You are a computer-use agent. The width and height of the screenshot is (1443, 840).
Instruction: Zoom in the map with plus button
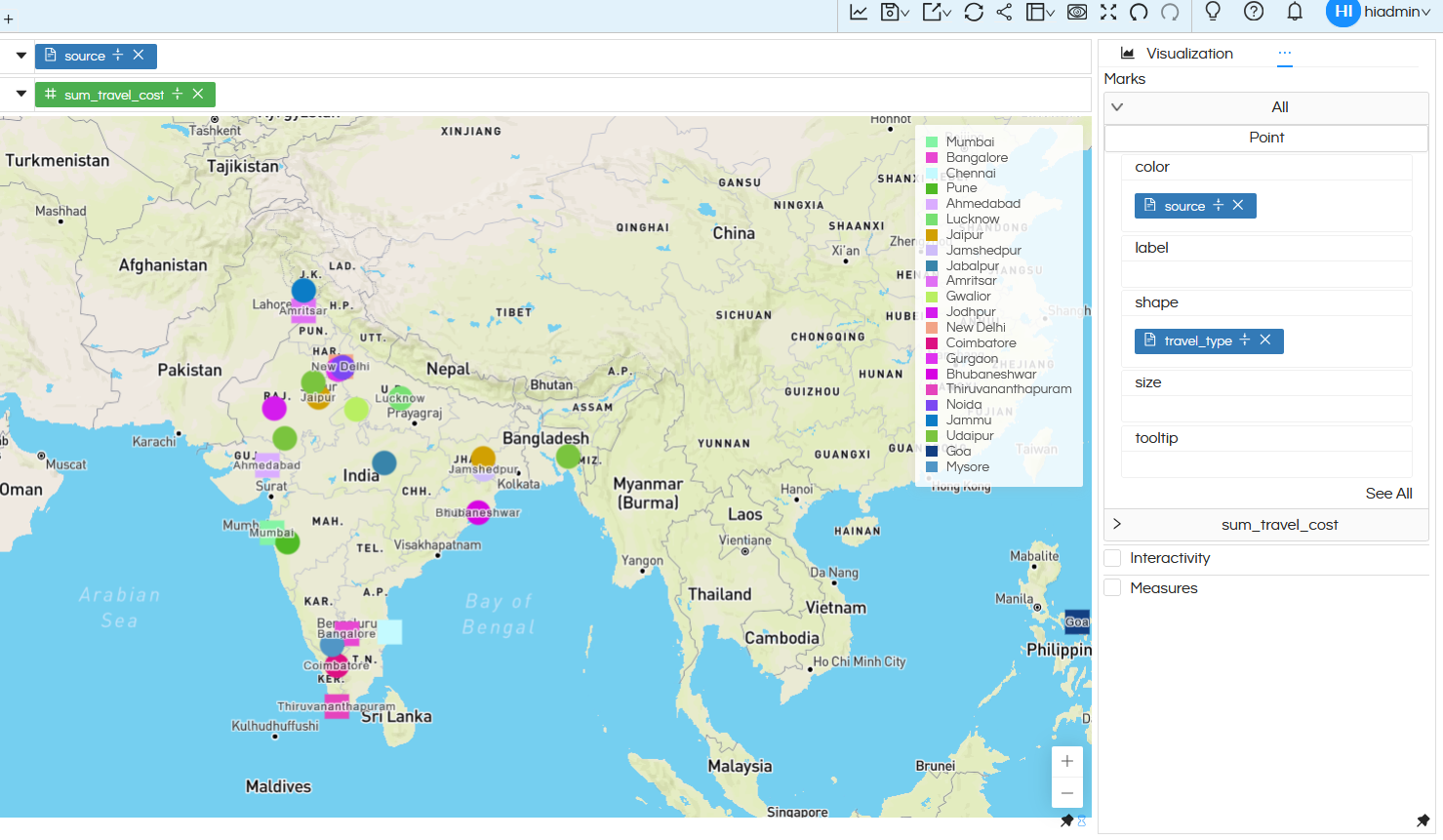pos(1067,761)
